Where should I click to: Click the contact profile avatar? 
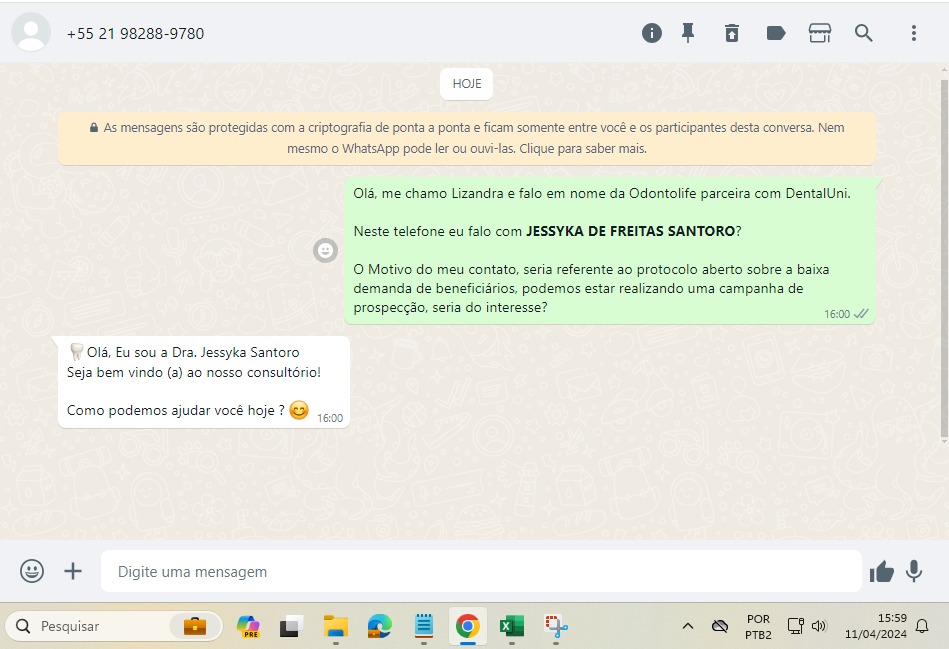[31, 32]
